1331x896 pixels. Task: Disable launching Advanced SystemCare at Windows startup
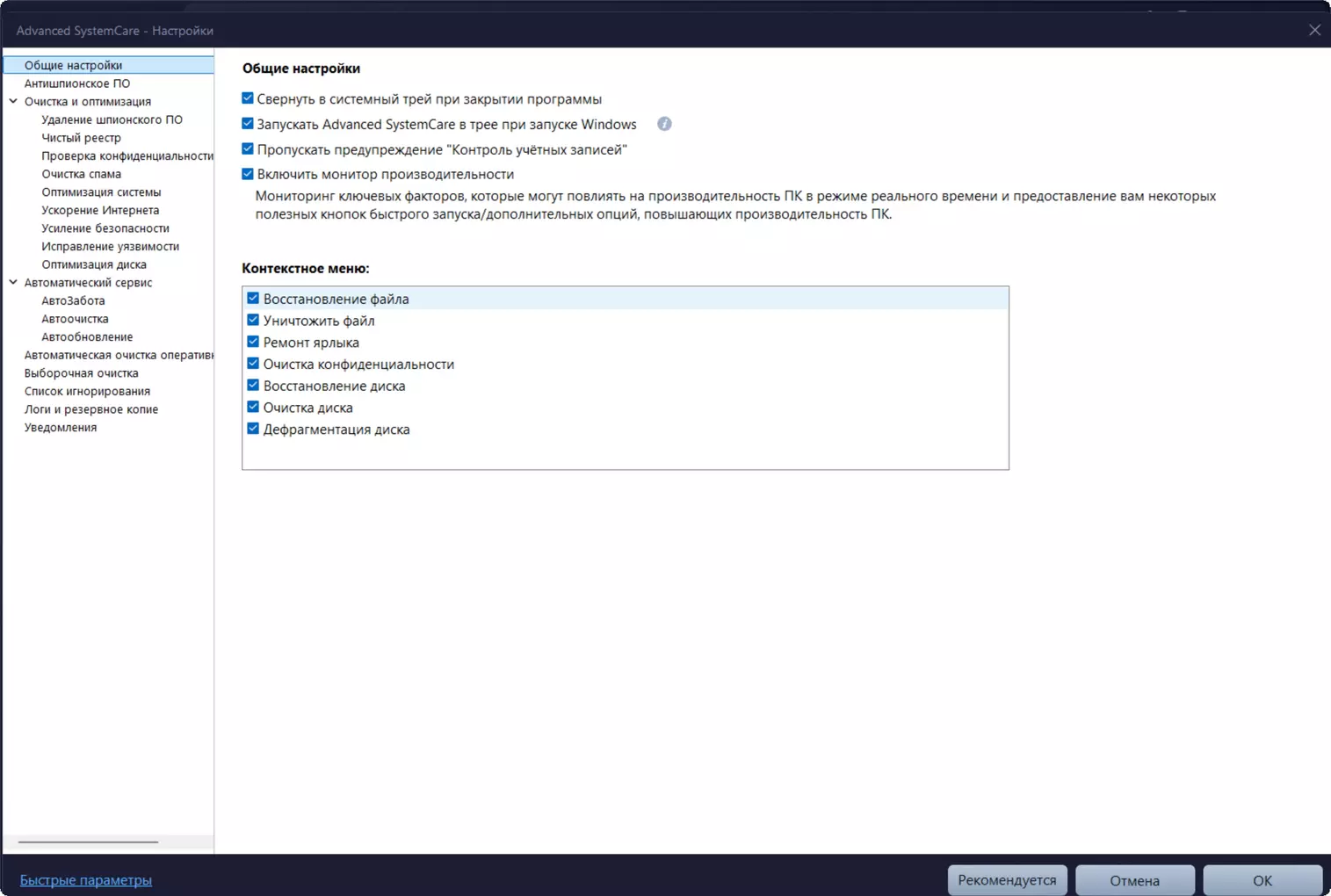[x=248, y=124]
